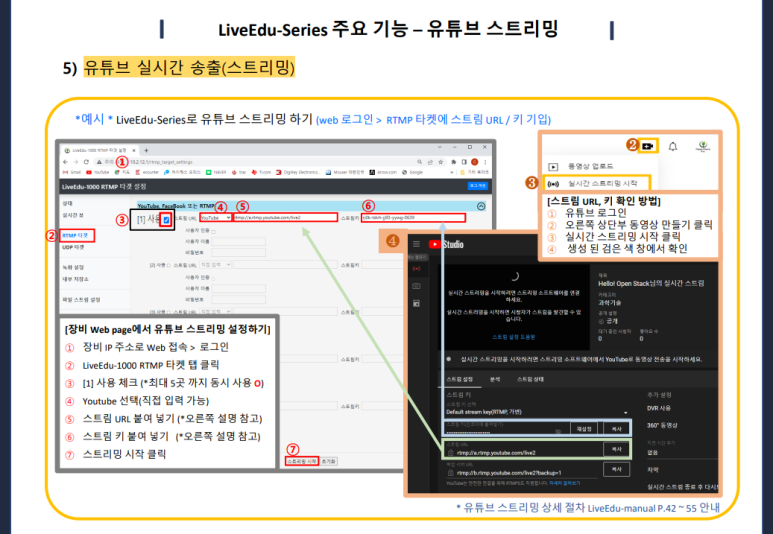This screenshot has width=773, height=534.
Task: Toggle the [2] 사용 checkbox
Action: (169, 265)
